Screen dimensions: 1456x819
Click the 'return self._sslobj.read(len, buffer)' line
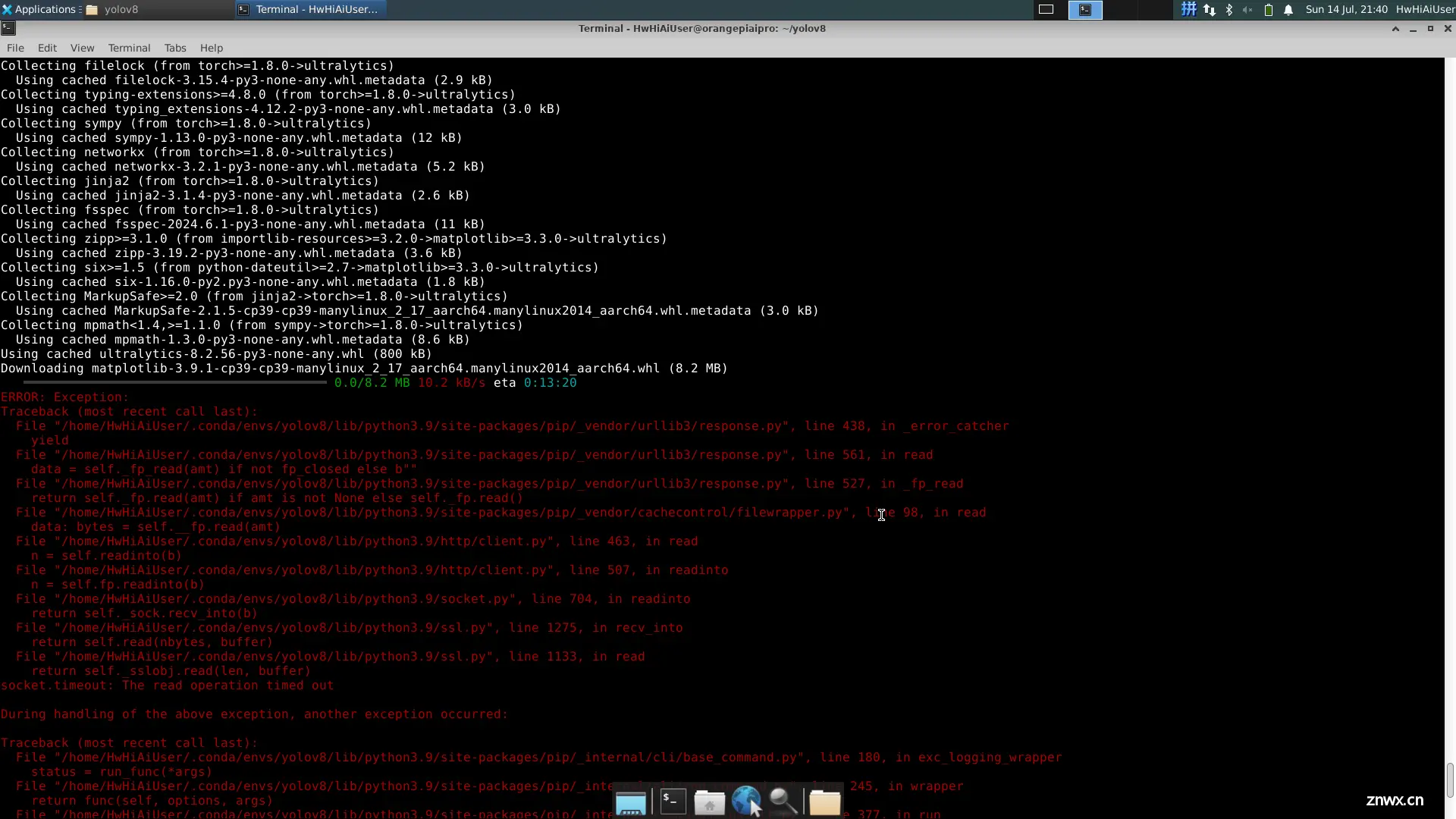pos(171,671)
